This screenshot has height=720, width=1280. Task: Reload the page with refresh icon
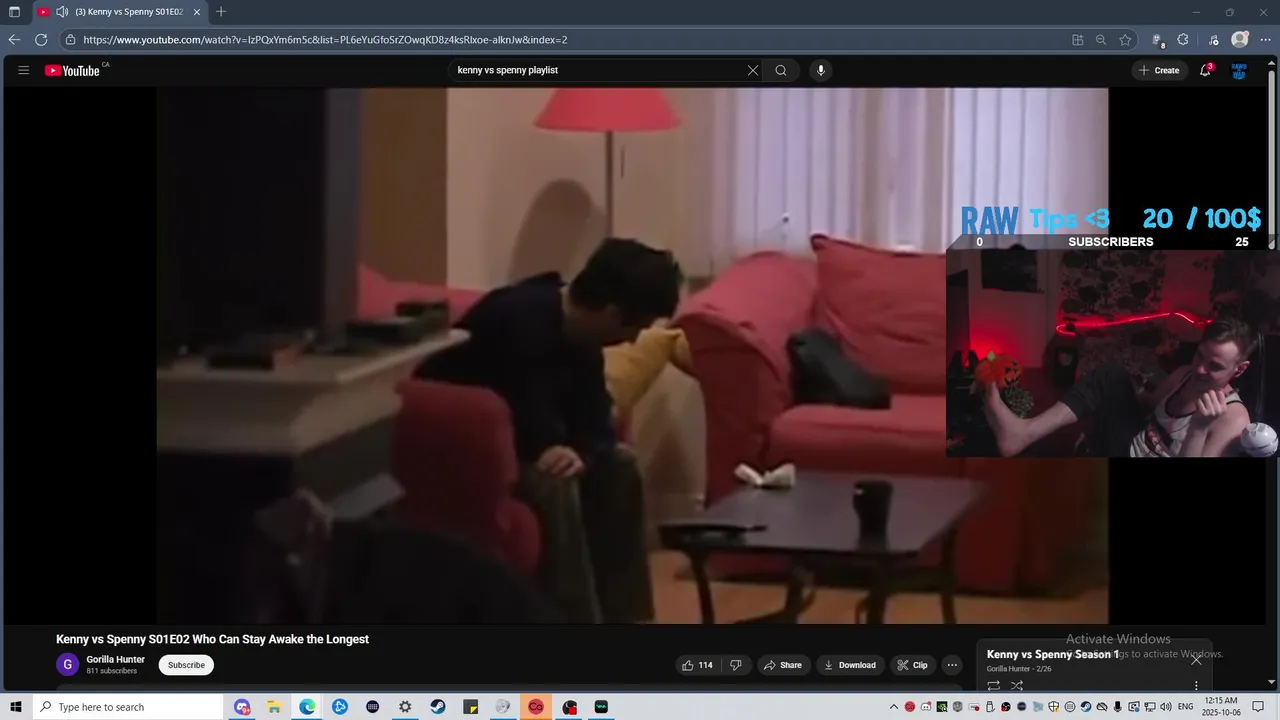point(41,40)
